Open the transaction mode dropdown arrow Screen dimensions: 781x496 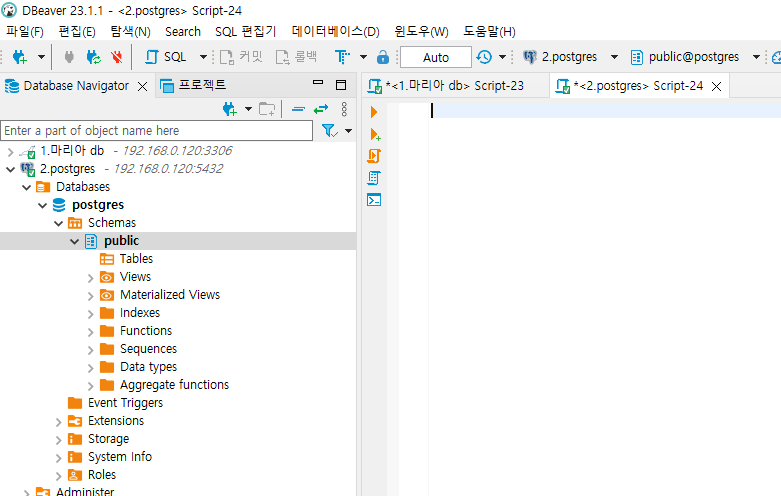point(364,57)
